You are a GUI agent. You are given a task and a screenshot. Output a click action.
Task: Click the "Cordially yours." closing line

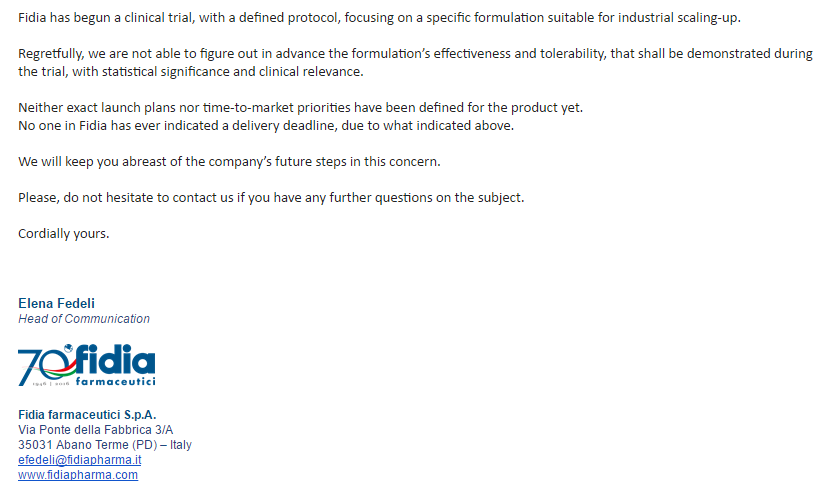click(64, 233)
